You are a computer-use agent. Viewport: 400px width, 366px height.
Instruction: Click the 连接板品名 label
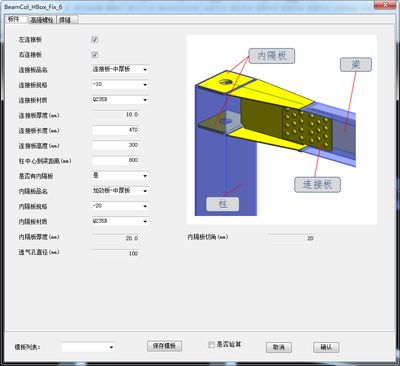tap(33, 70)
